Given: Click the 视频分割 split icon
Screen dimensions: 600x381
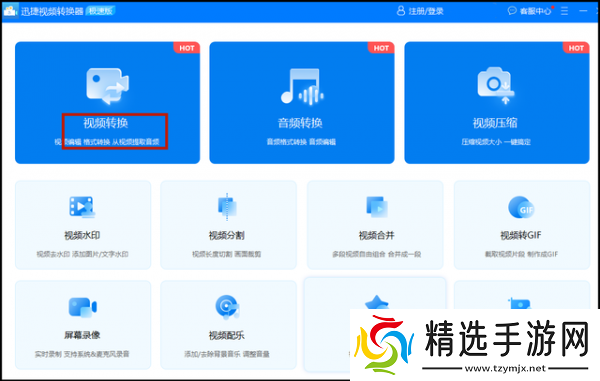Looking at the screenshot, I should pos(227,207).
